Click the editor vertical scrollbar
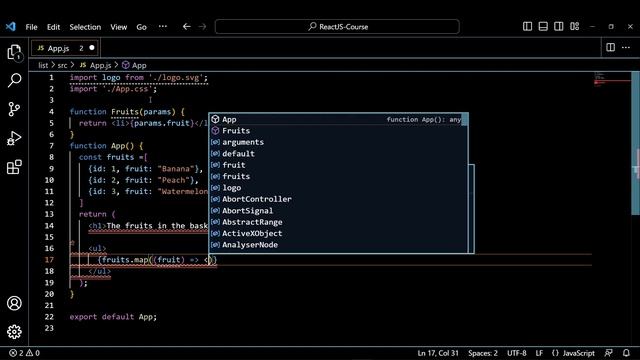Image resolution: width=640 pixels, height=360 pixels. click(x=636, y=143)
